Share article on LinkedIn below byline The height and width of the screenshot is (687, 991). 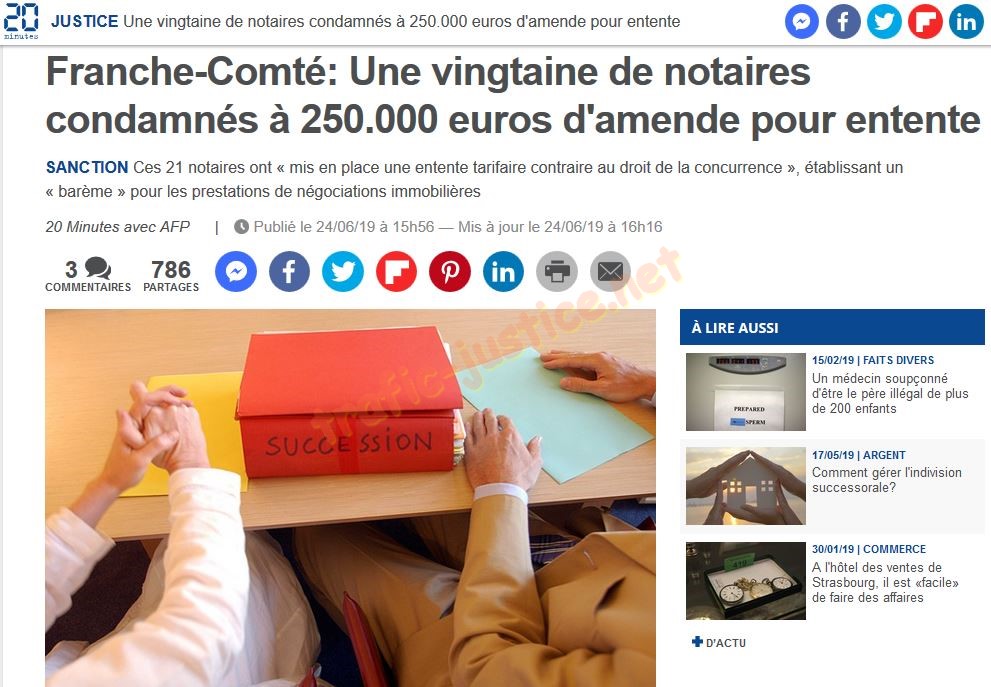503,272
